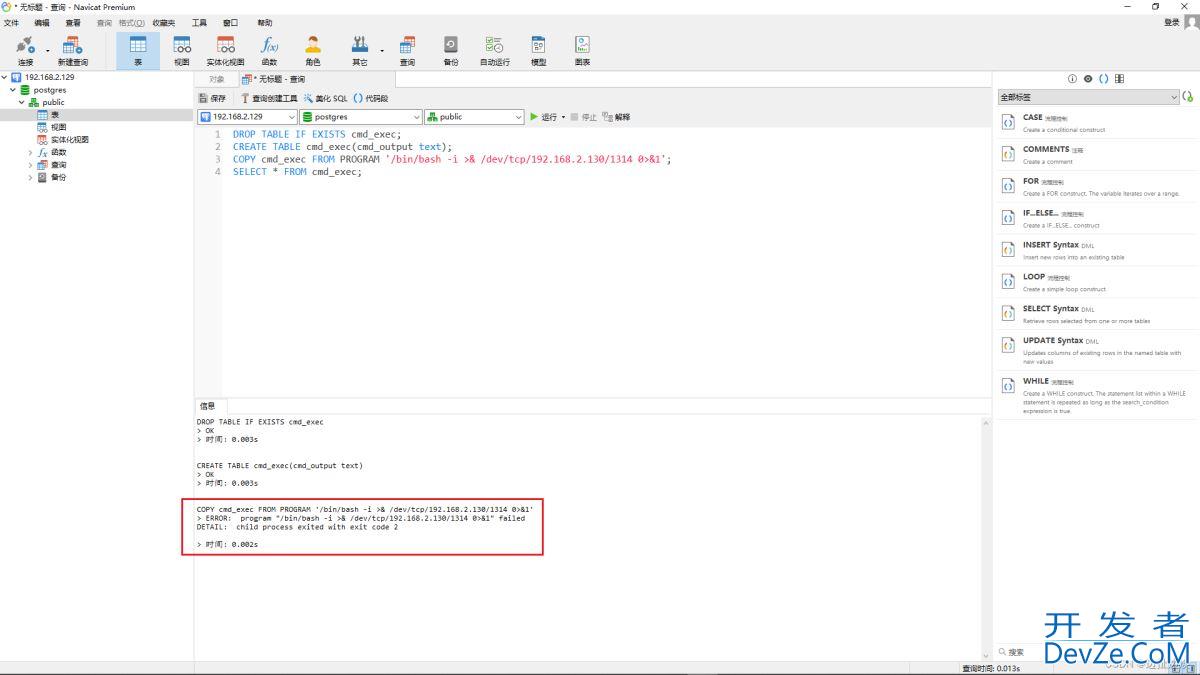This screenshot has height=675, width=1200.
Task: Open the 编辑 menu
Action: pos(42,22)
